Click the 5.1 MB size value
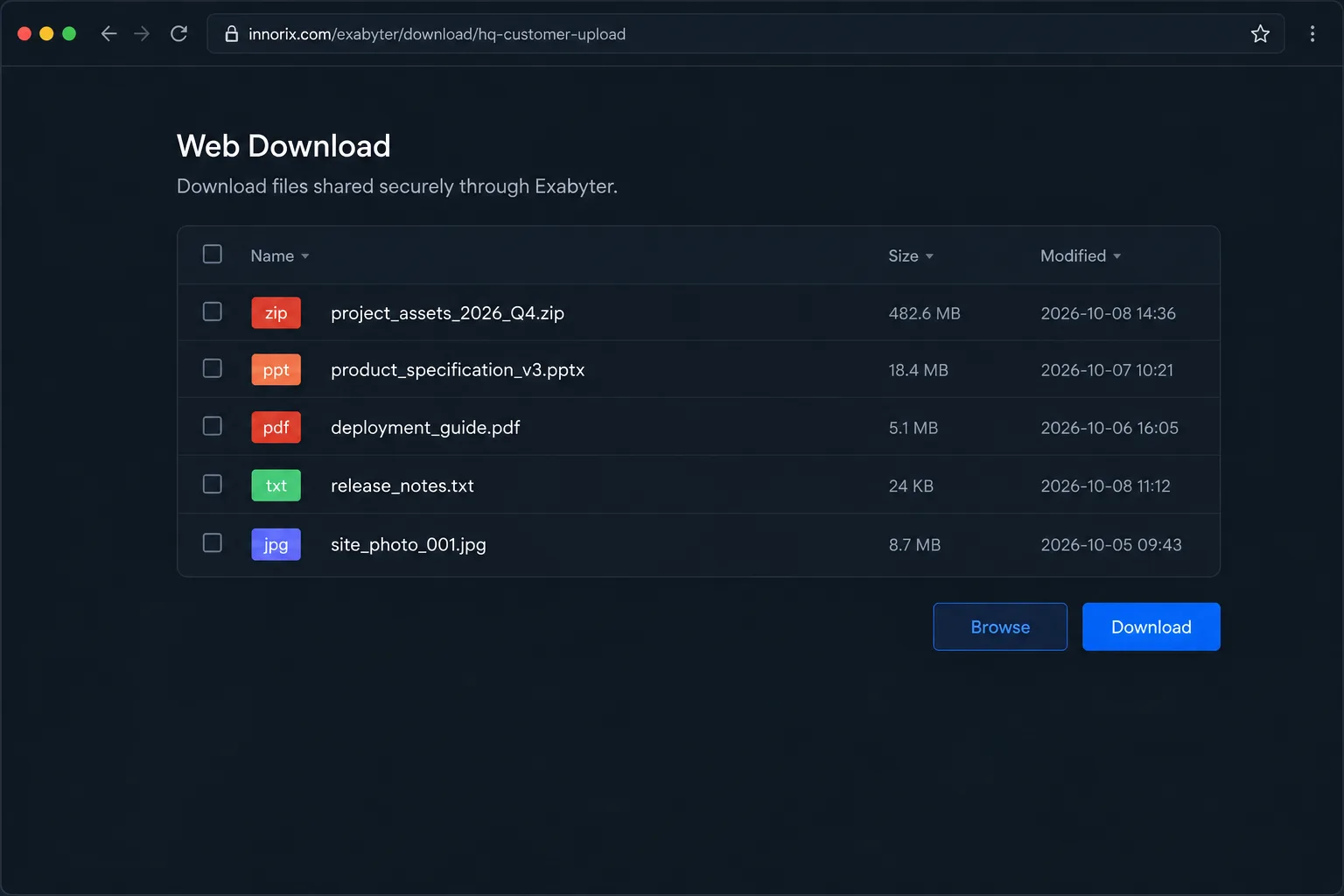This screenshot has height=896, width=1344. coord(913,428)
